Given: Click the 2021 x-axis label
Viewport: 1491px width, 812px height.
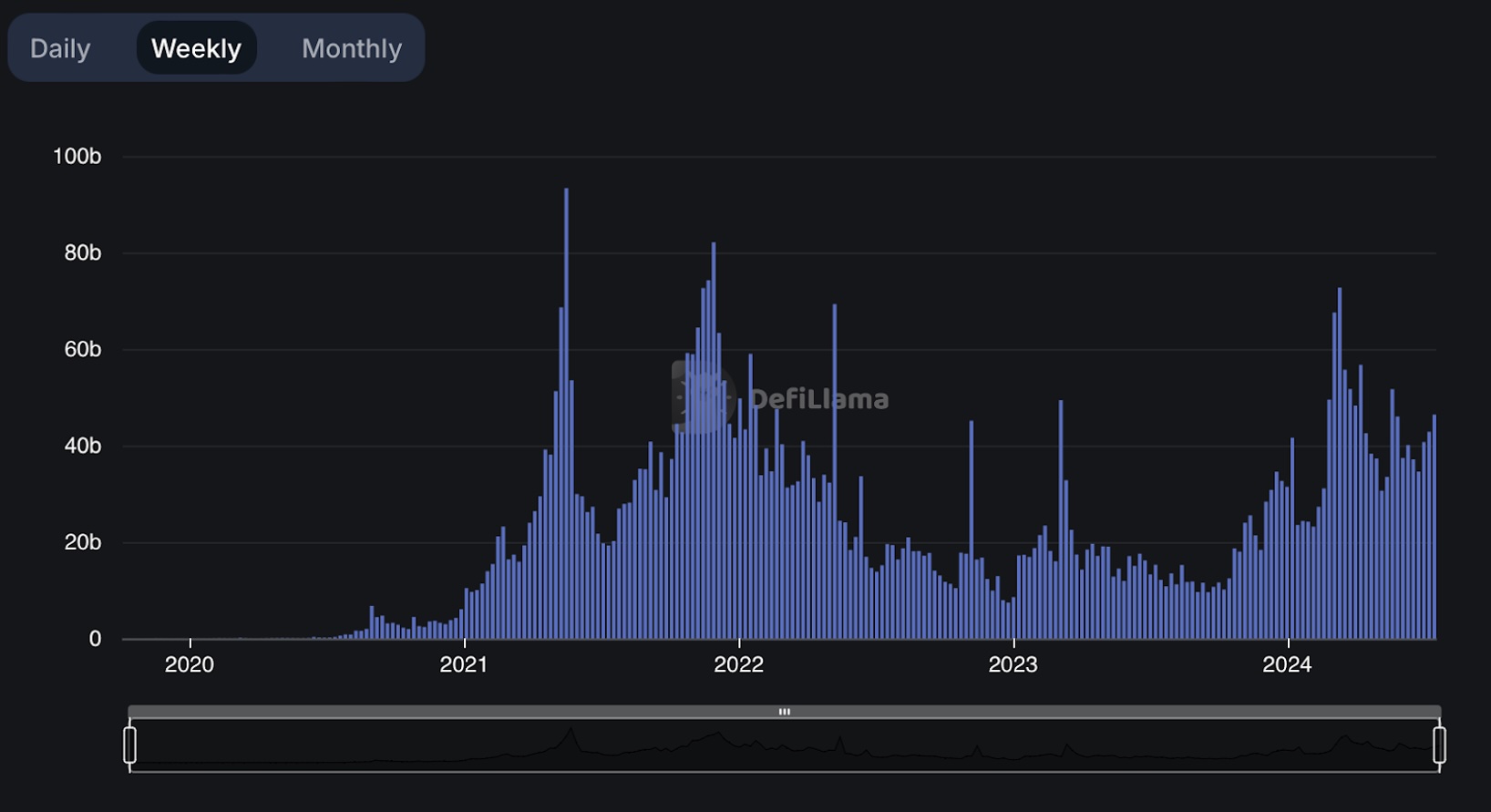Looking at the screenshot, I should (x=464, y=664).
